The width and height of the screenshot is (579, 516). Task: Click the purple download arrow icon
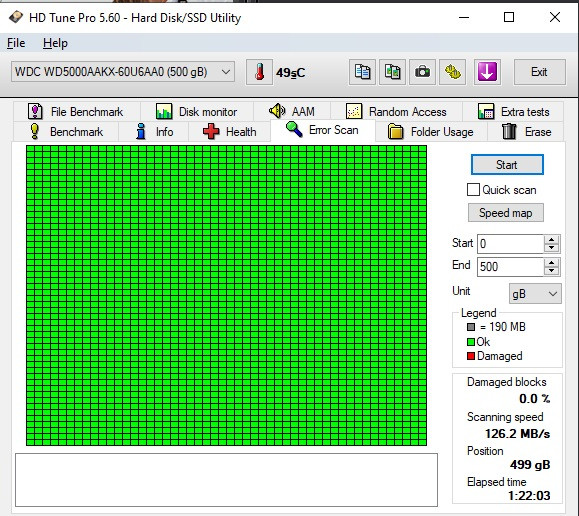pos(487,72)
